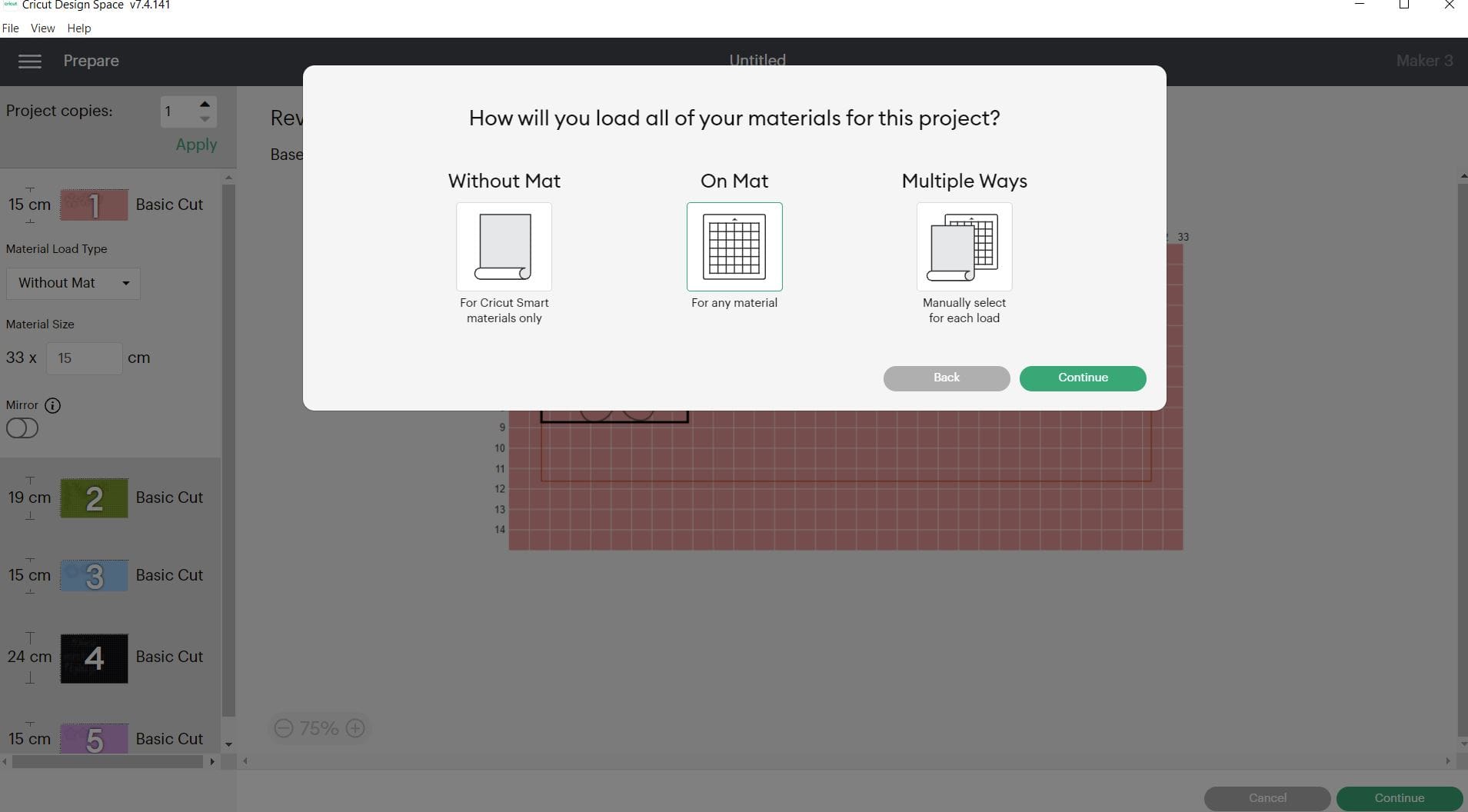This screenshot has height=812, width=1468.
Task: Click Basic Cut label for mat 4
Action: coord(169,657)
